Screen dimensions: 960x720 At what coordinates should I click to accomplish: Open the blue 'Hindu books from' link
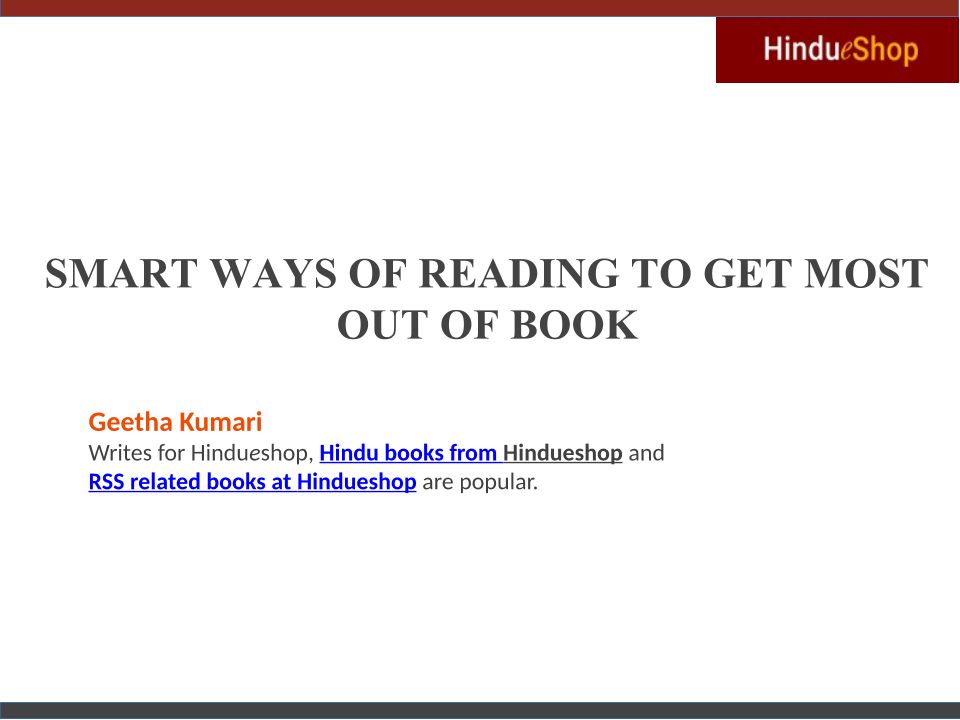click(410, 453)
